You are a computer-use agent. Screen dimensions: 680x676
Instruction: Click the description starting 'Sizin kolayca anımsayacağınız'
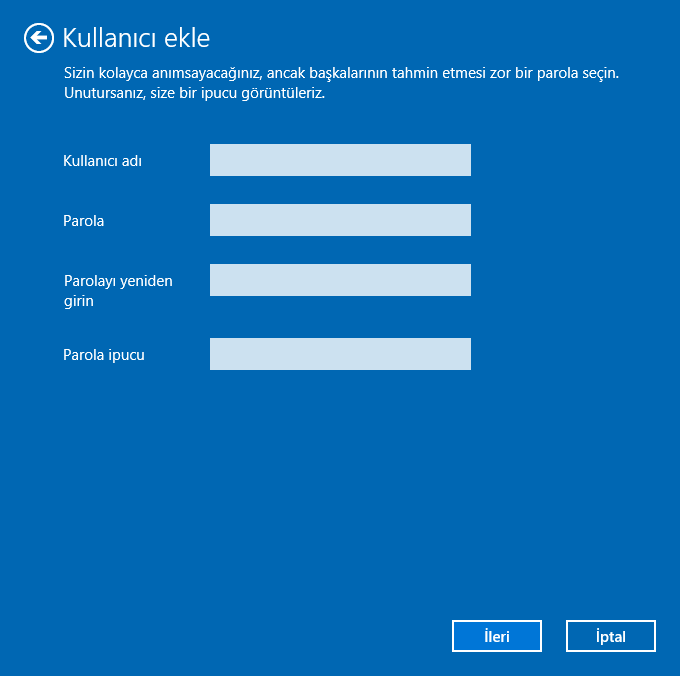[x=341, y=83]
